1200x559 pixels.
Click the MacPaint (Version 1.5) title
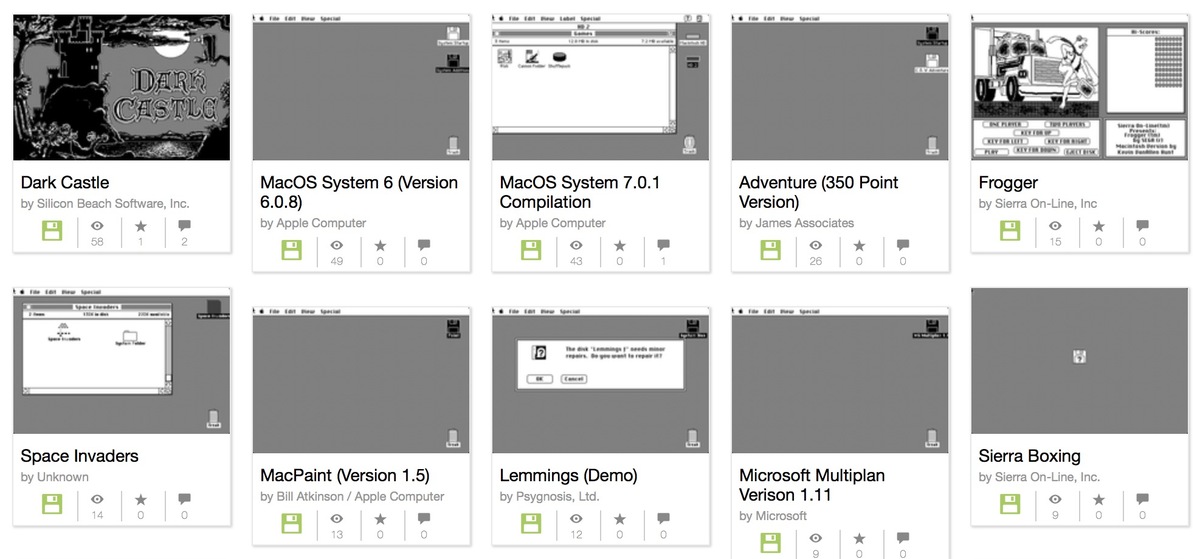[x=345, y=475]
